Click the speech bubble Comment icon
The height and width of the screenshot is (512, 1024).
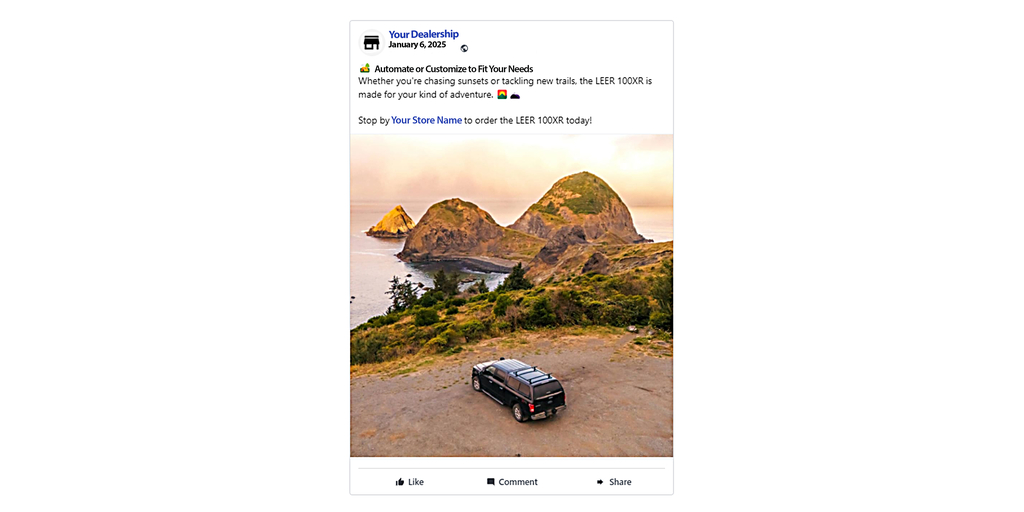tap(490, 482)
